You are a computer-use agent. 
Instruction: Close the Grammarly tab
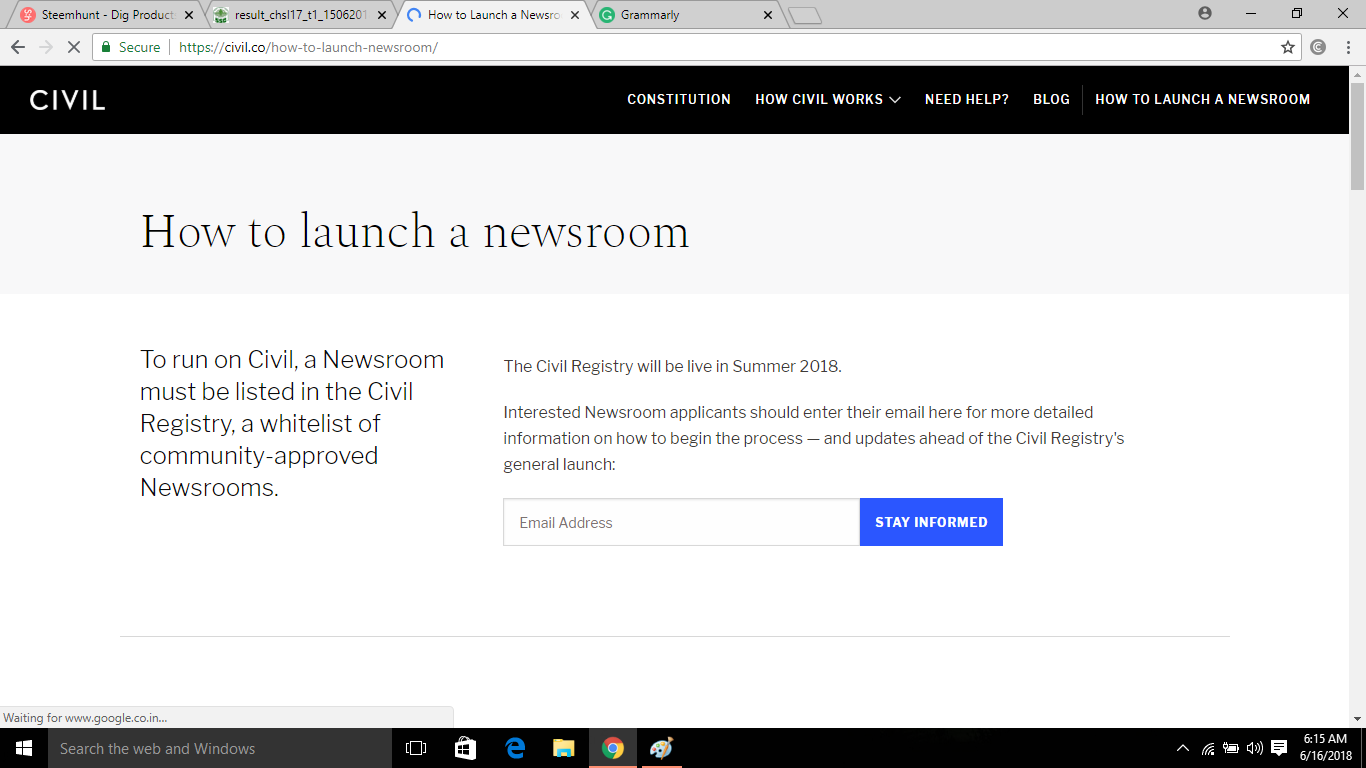pyautogui.click(x=768, y=15)
